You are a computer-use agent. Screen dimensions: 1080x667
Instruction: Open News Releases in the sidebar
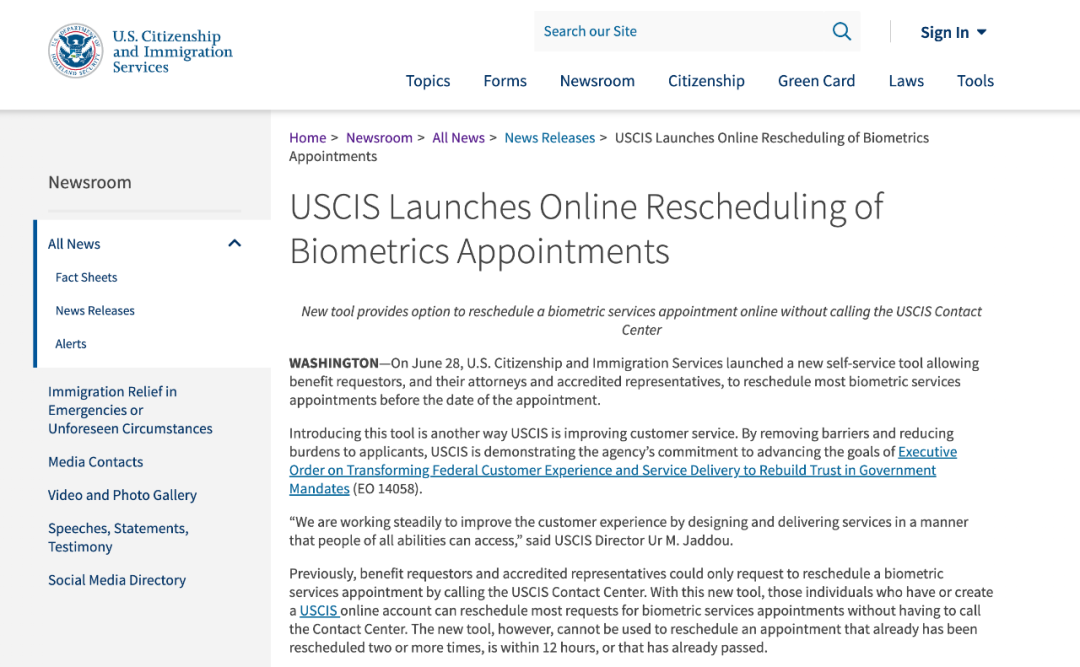tap(95, 311)
